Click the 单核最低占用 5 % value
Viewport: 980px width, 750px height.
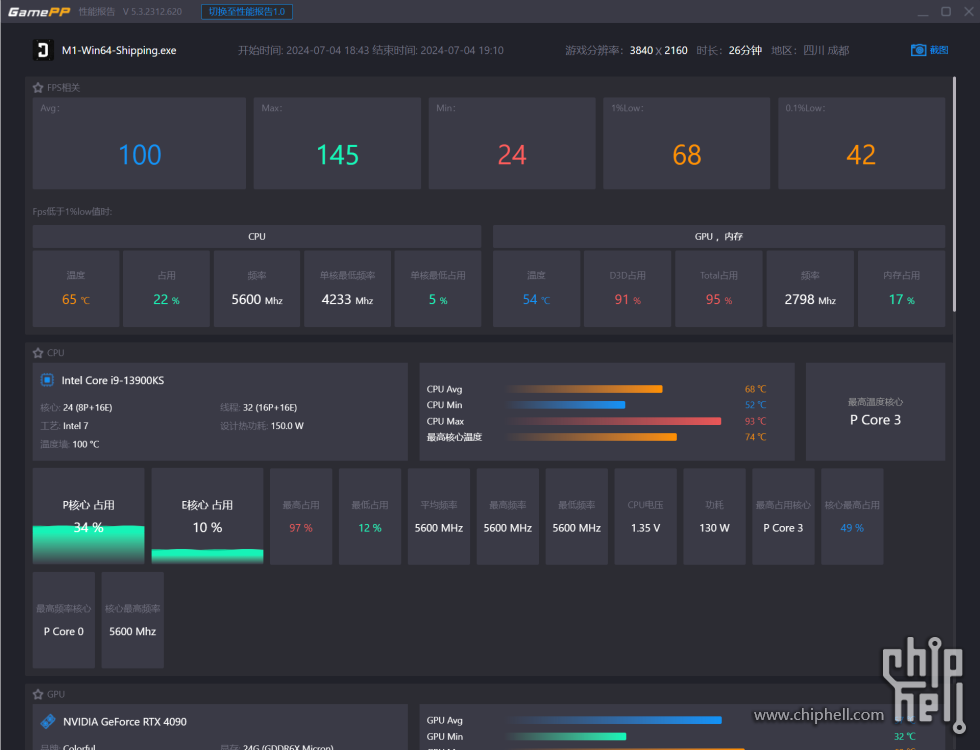pos(438,300)
